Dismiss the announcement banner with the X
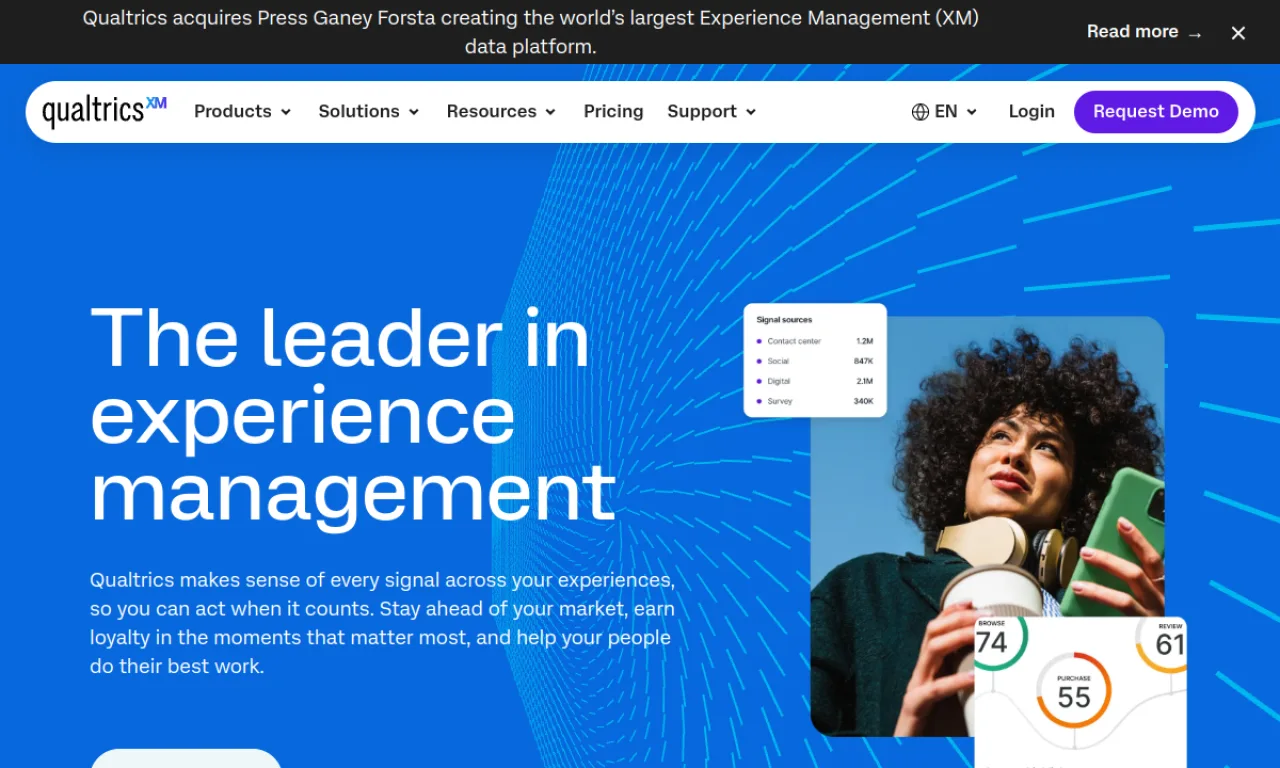Image resolution: width=1280 pixels, height=768 pixels. (x=1238, y=33)
